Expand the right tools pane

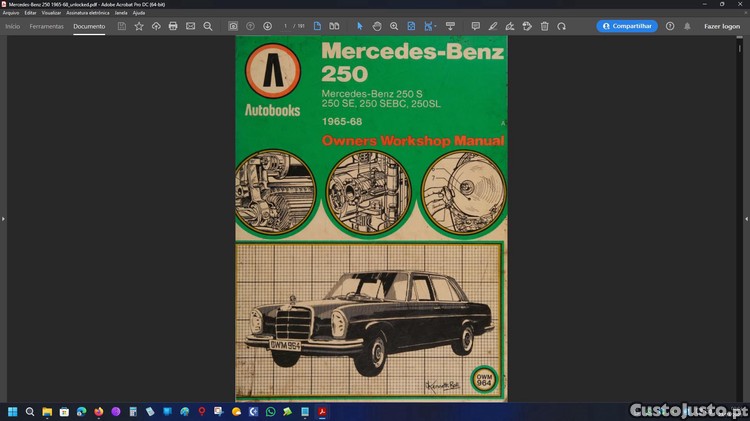tap(746, 218)
